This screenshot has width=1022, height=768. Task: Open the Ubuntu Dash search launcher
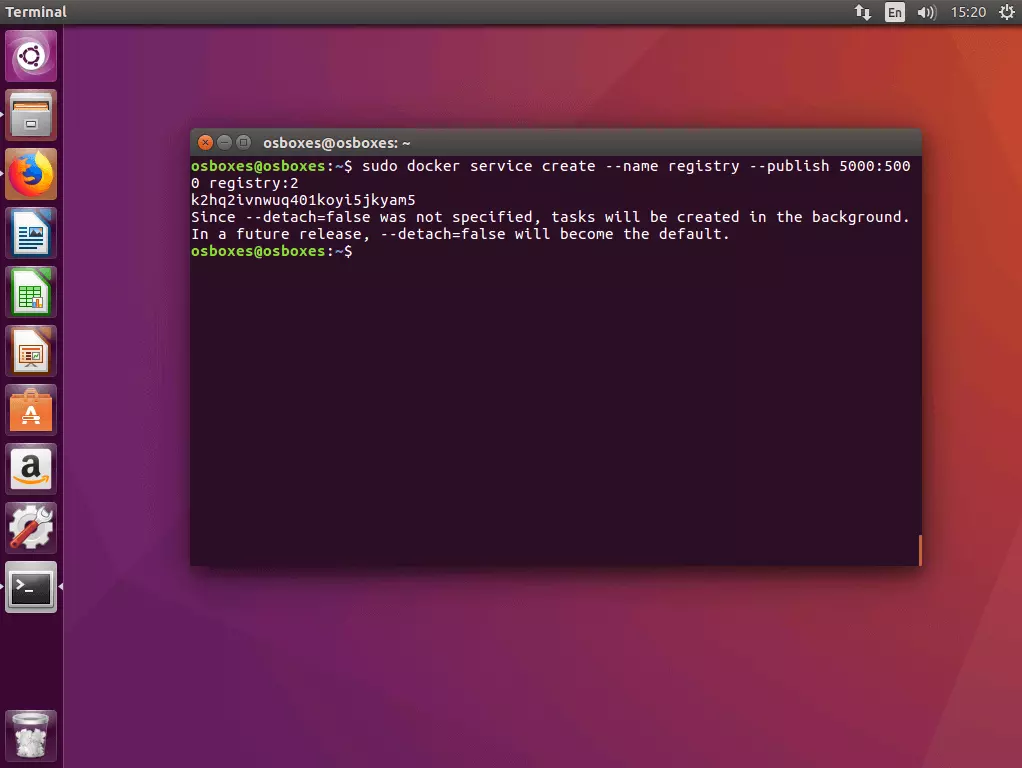click(x=31, y=56)
